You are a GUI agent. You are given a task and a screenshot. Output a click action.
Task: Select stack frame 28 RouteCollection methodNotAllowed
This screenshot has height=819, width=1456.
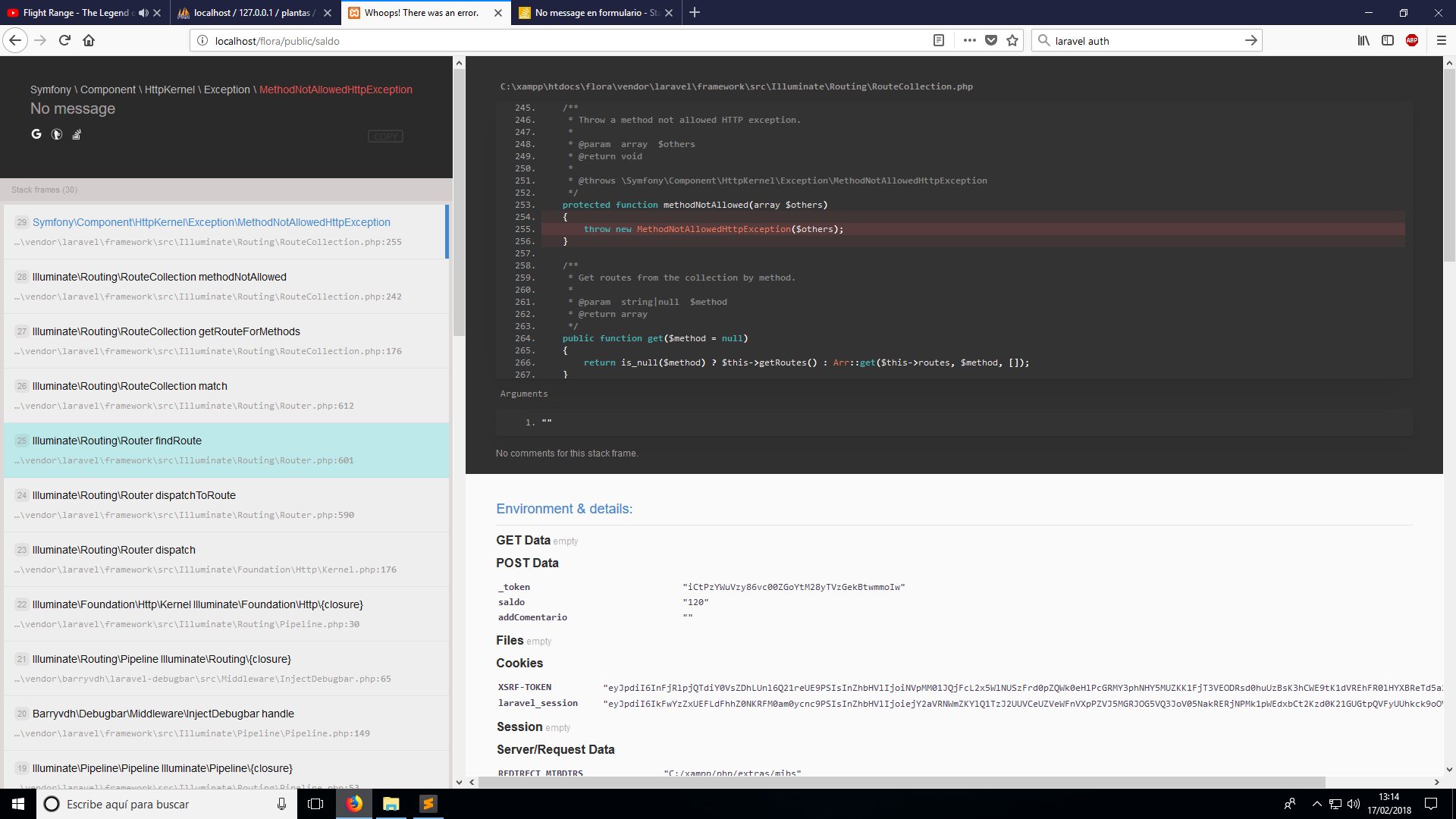tap(226, 287)
